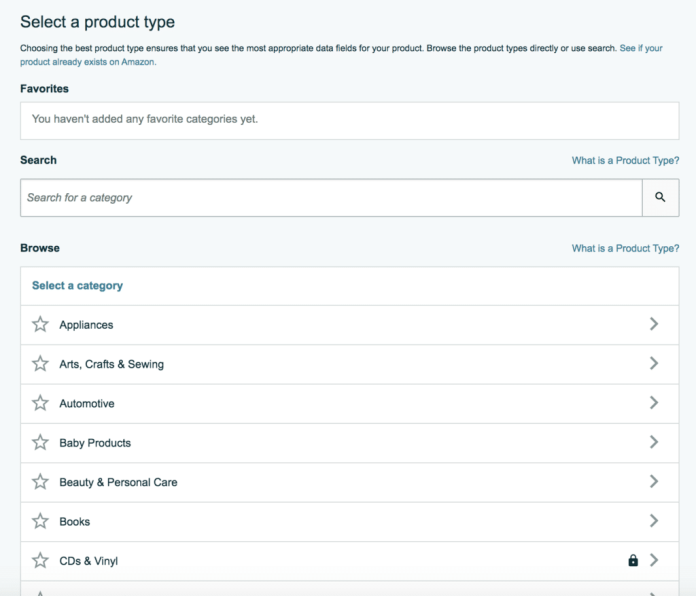Click the lock icon on CDs & Vinyl
Viewport: 696px width, 596px height.
coord(632,561)
